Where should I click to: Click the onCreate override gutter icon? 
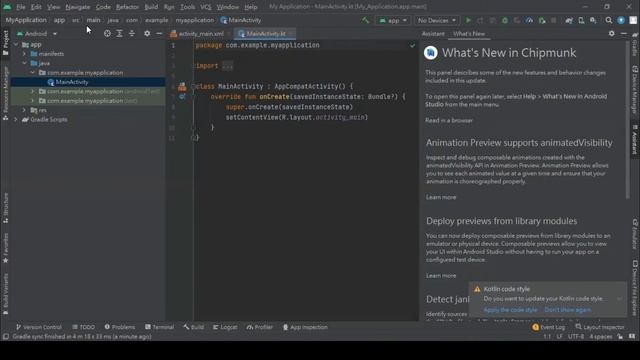coord(182,97)
